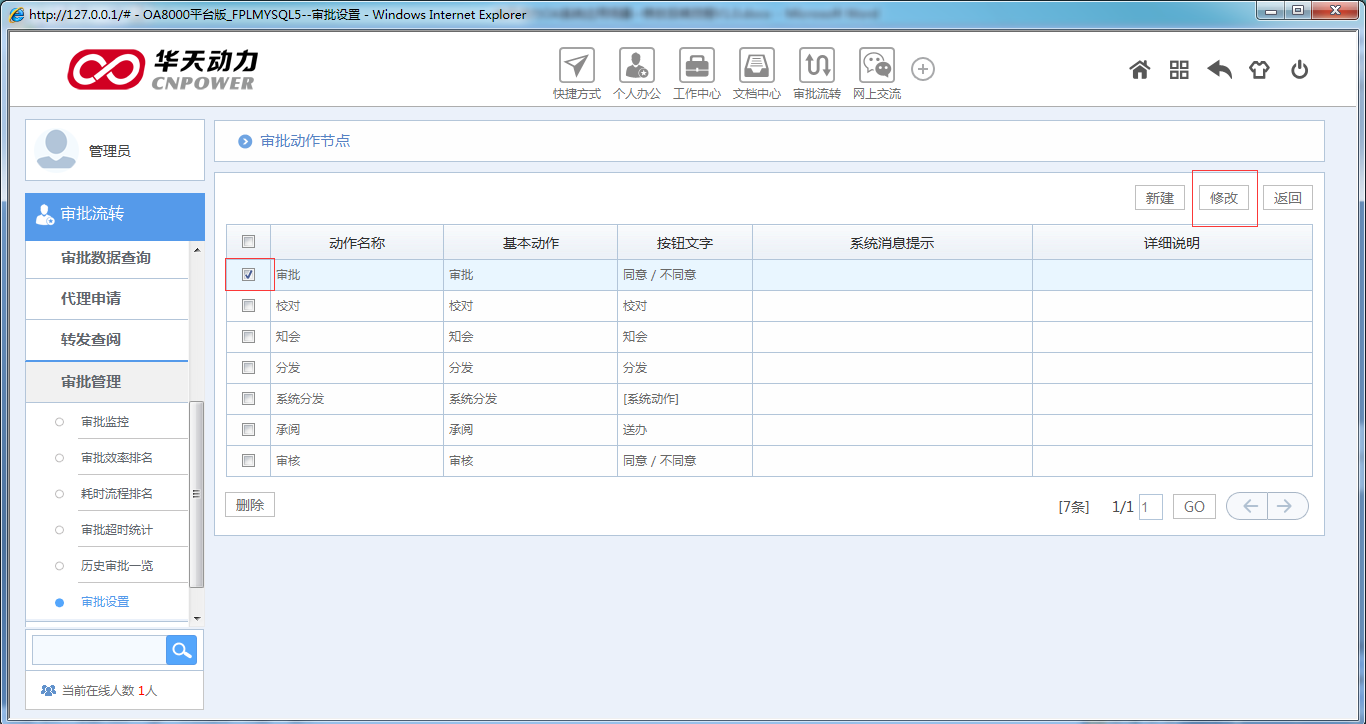Open the 网上交流 chat icon

click(x=877, y=66)
